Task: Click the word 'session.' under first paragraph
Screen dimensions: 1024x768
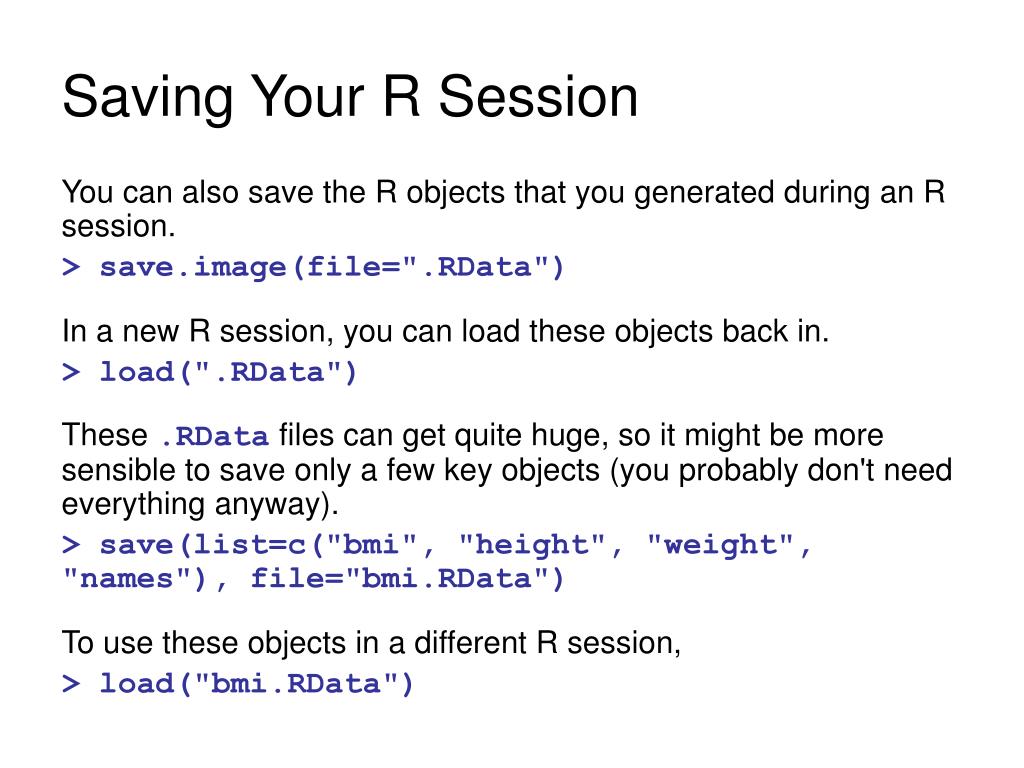Action: tap(119, 227)
